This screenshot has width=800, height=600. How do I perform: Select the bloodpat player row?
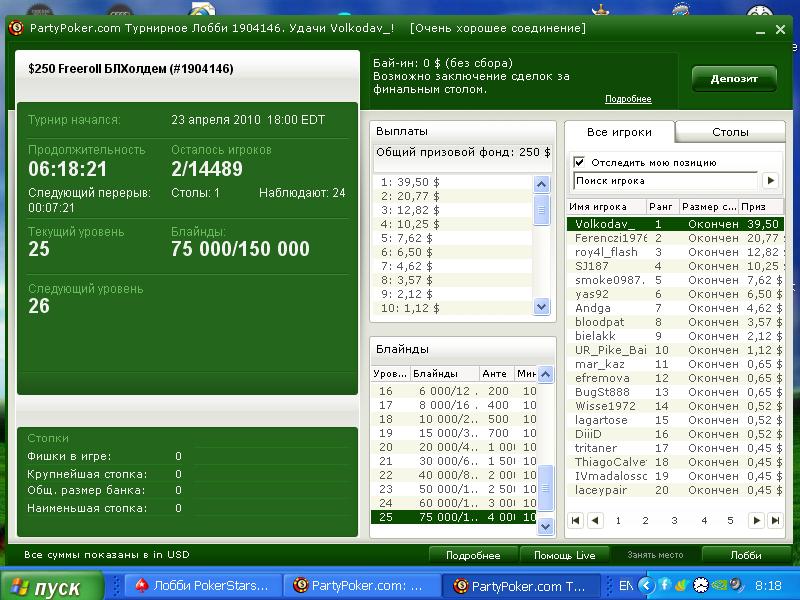[x=675, y=322]
